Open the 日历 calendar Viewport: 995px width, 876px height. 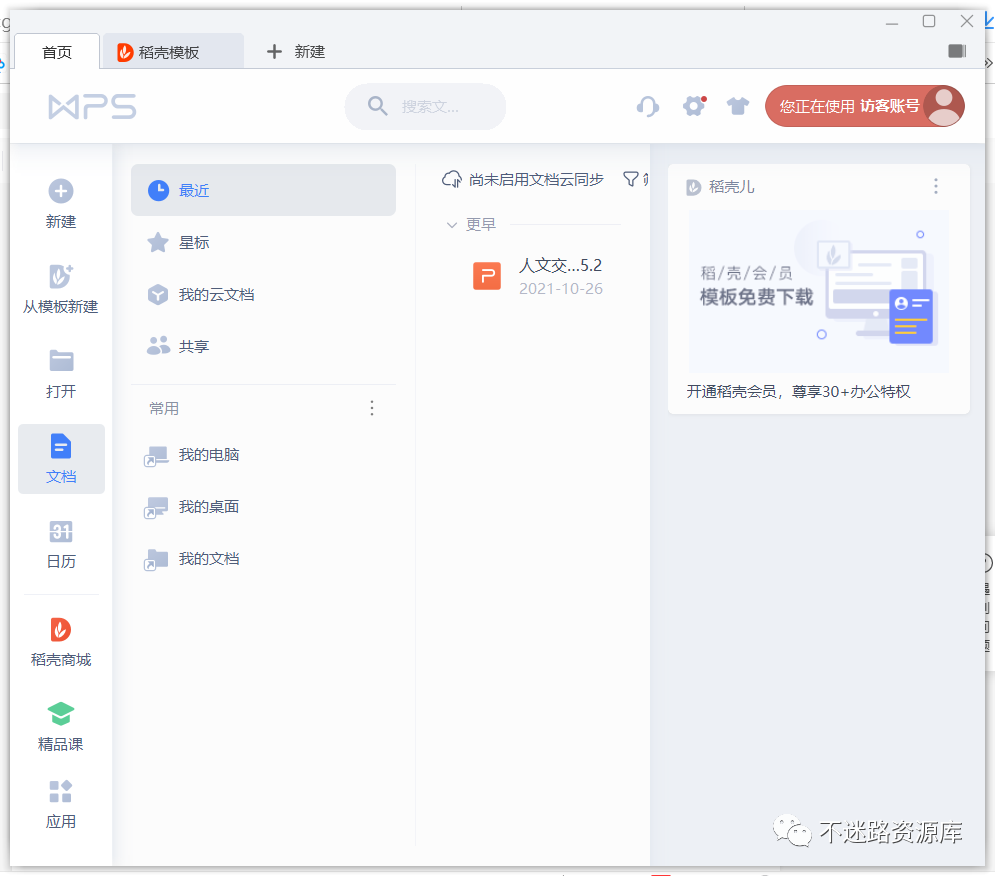tap(61, 545)
